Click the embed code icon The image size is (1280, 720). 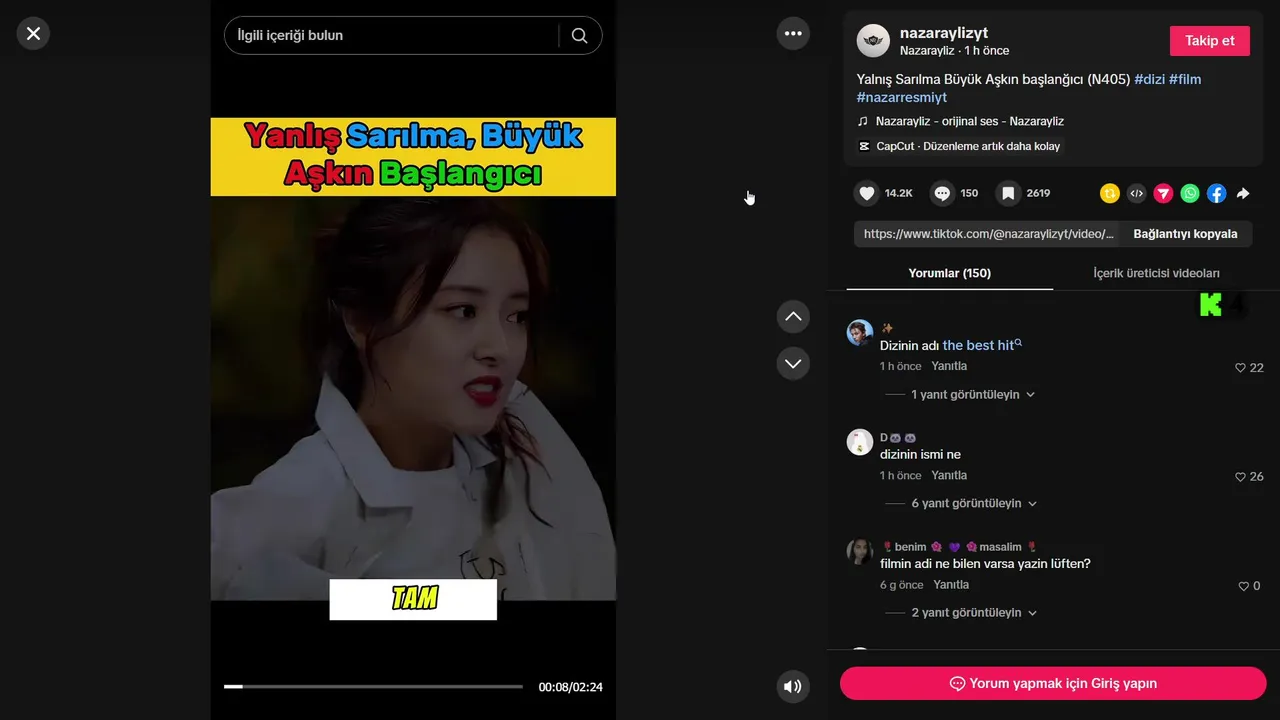click(x=1137, y=194)
